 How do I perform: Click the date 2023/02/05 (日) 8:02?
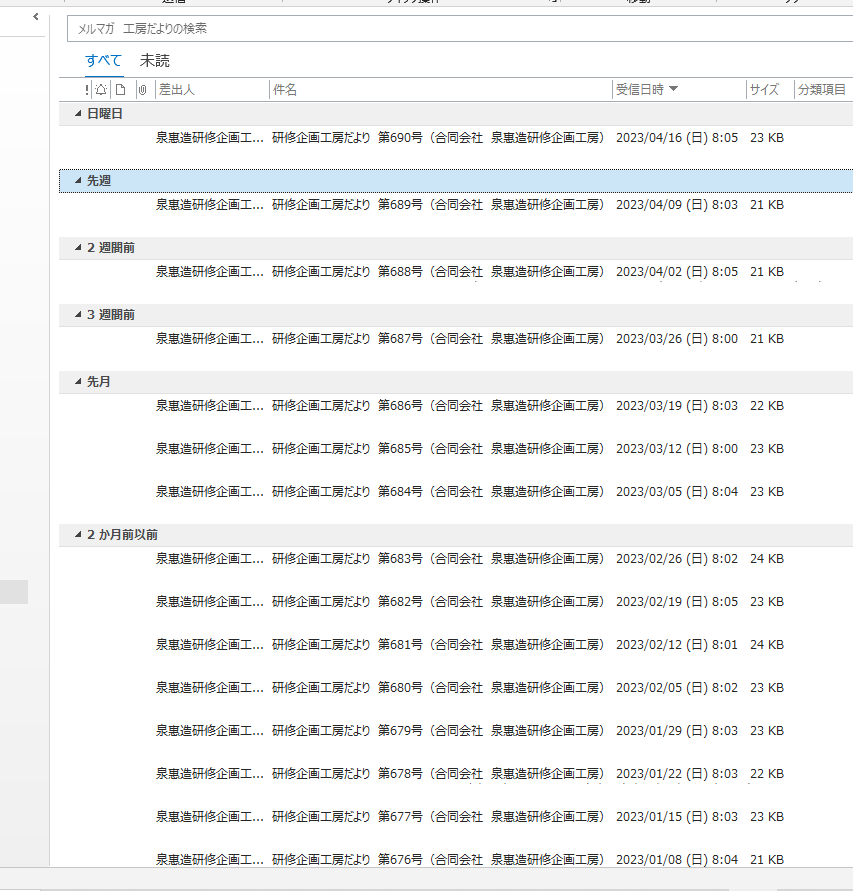677,688
